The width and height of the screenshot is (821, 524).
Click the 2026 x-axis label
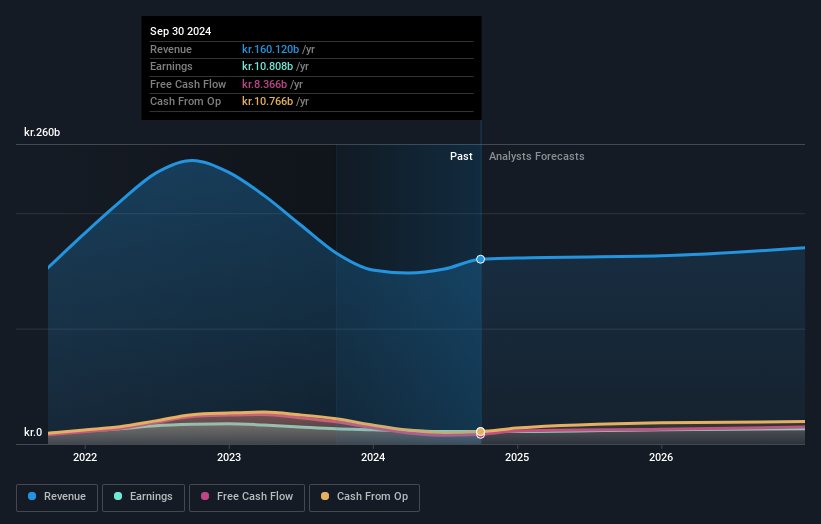[x=661, y=457]
